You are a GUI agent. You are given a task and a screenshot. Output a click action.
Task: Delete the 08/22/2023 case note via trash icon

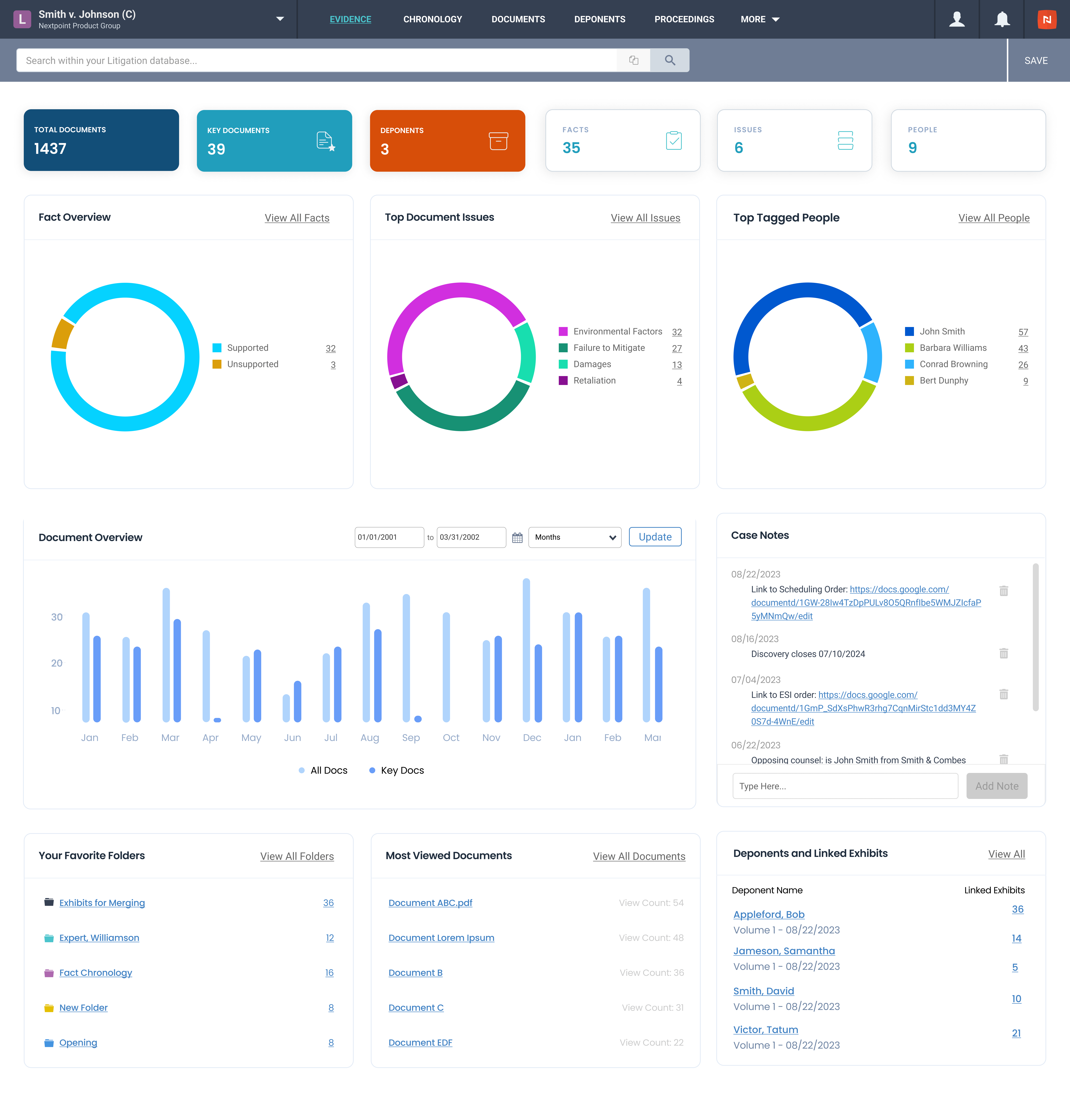pyautogui.click(x=1004, y=591)
